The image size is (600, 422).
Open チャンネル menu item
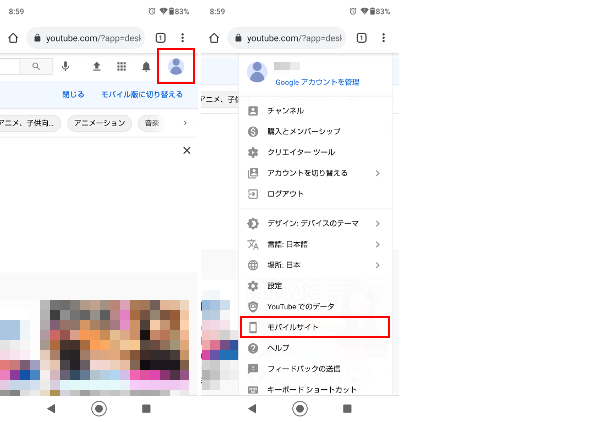point(315,111)
